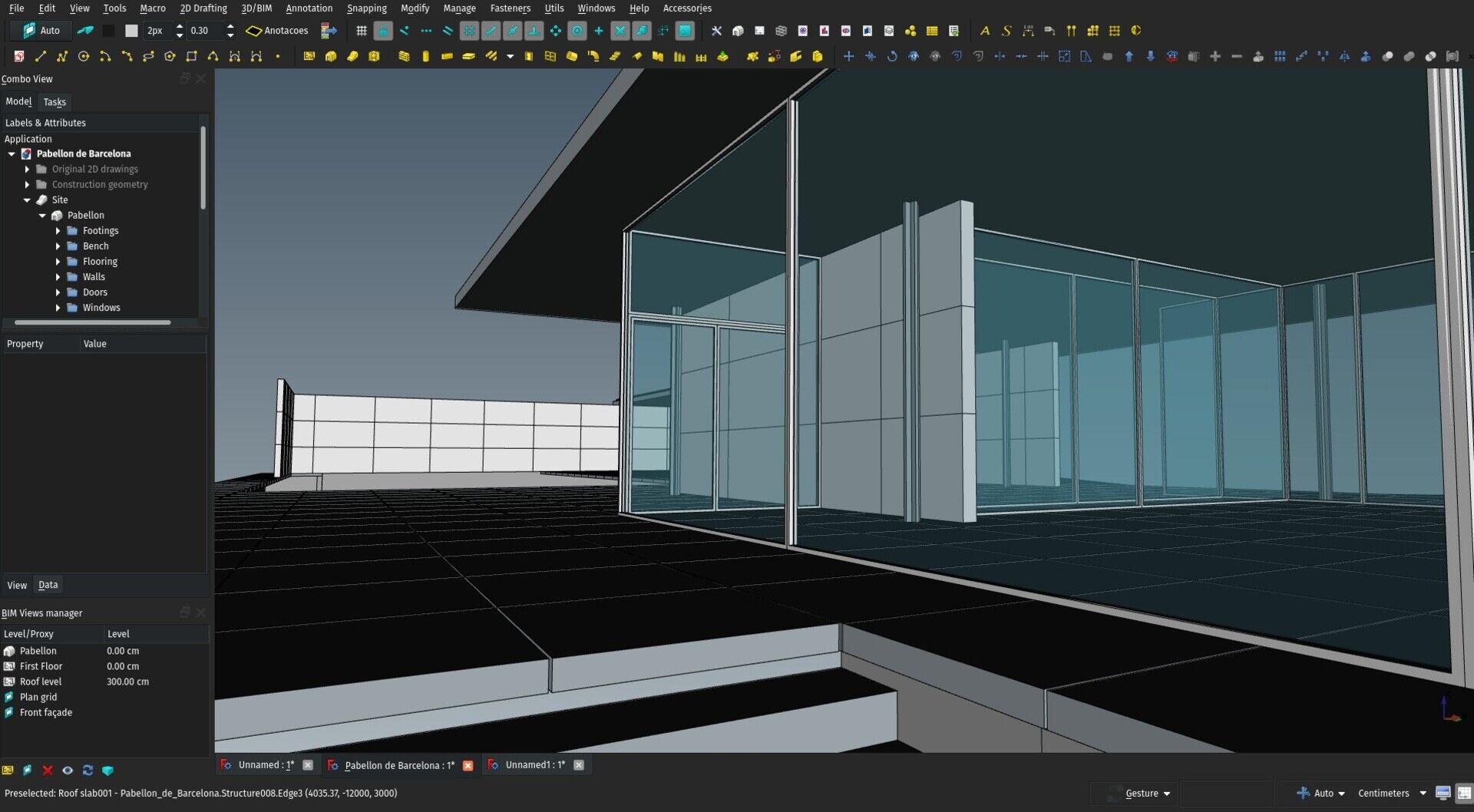The height and width of the screenshot is (812, 1474).
Task: Select the Bench folder in tree
Action: pyautogui.click(x=95, y=246)
